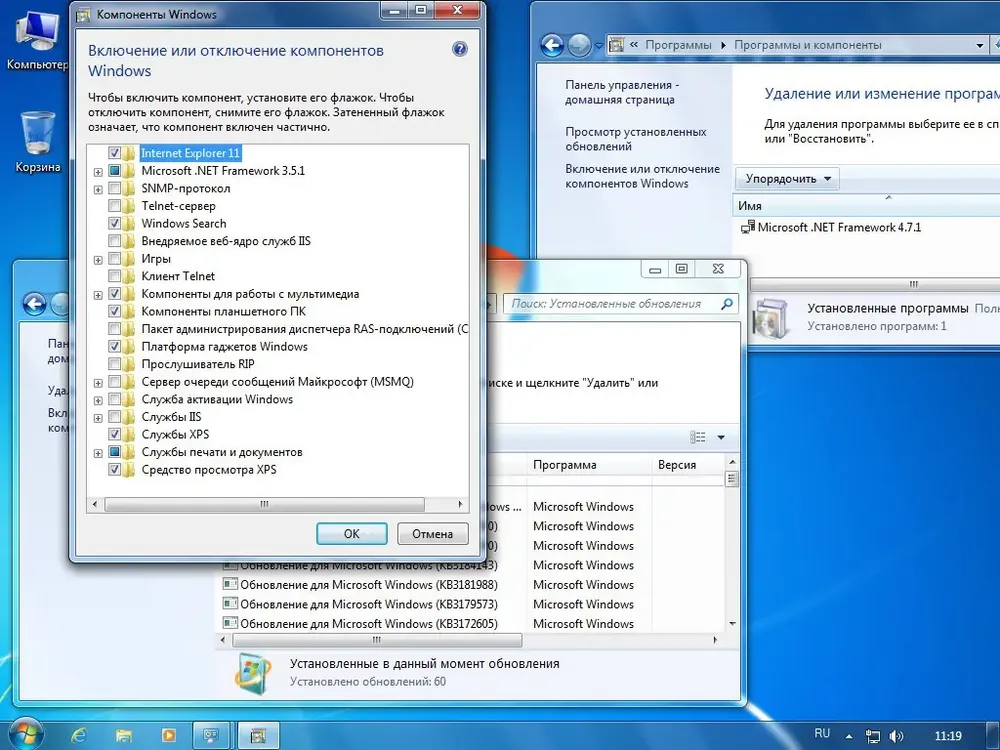
Task: Expand the Microsoft .NET Framework 3.5.1 node
Action: click(98, 172)
